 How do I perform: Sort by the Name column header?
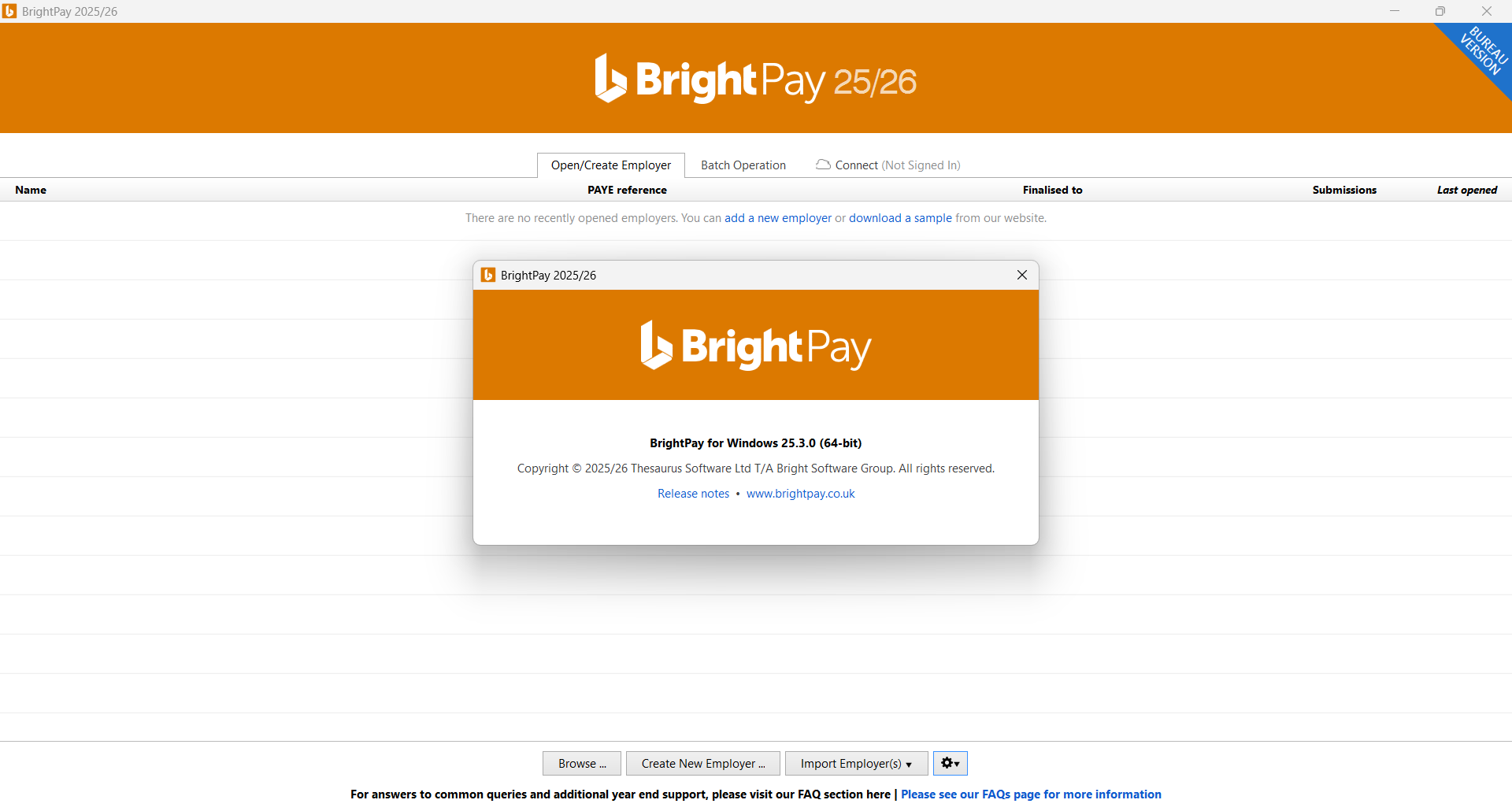[x=31, y=190]
